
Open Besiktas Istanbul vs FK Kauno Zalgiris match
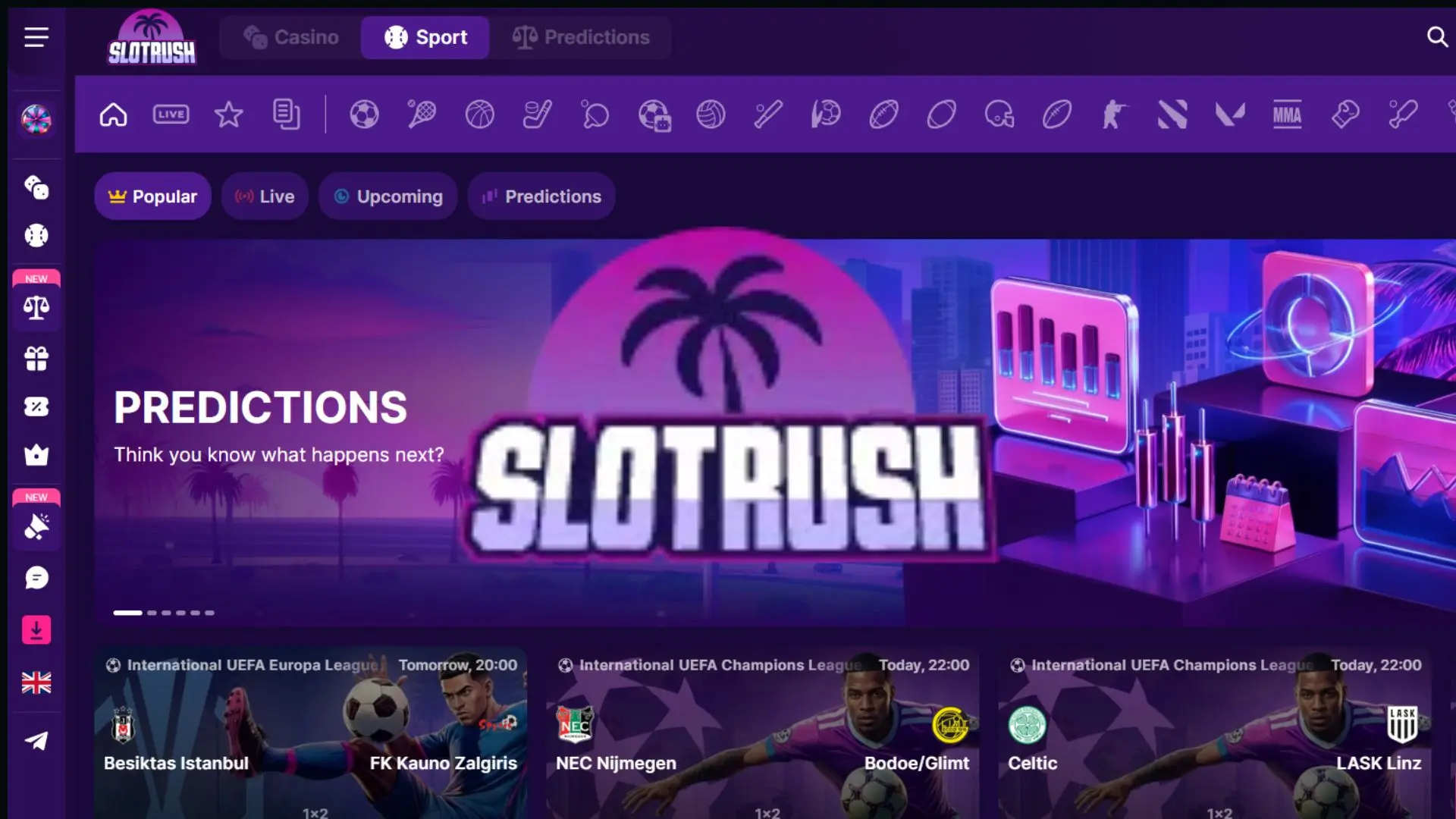310,733
